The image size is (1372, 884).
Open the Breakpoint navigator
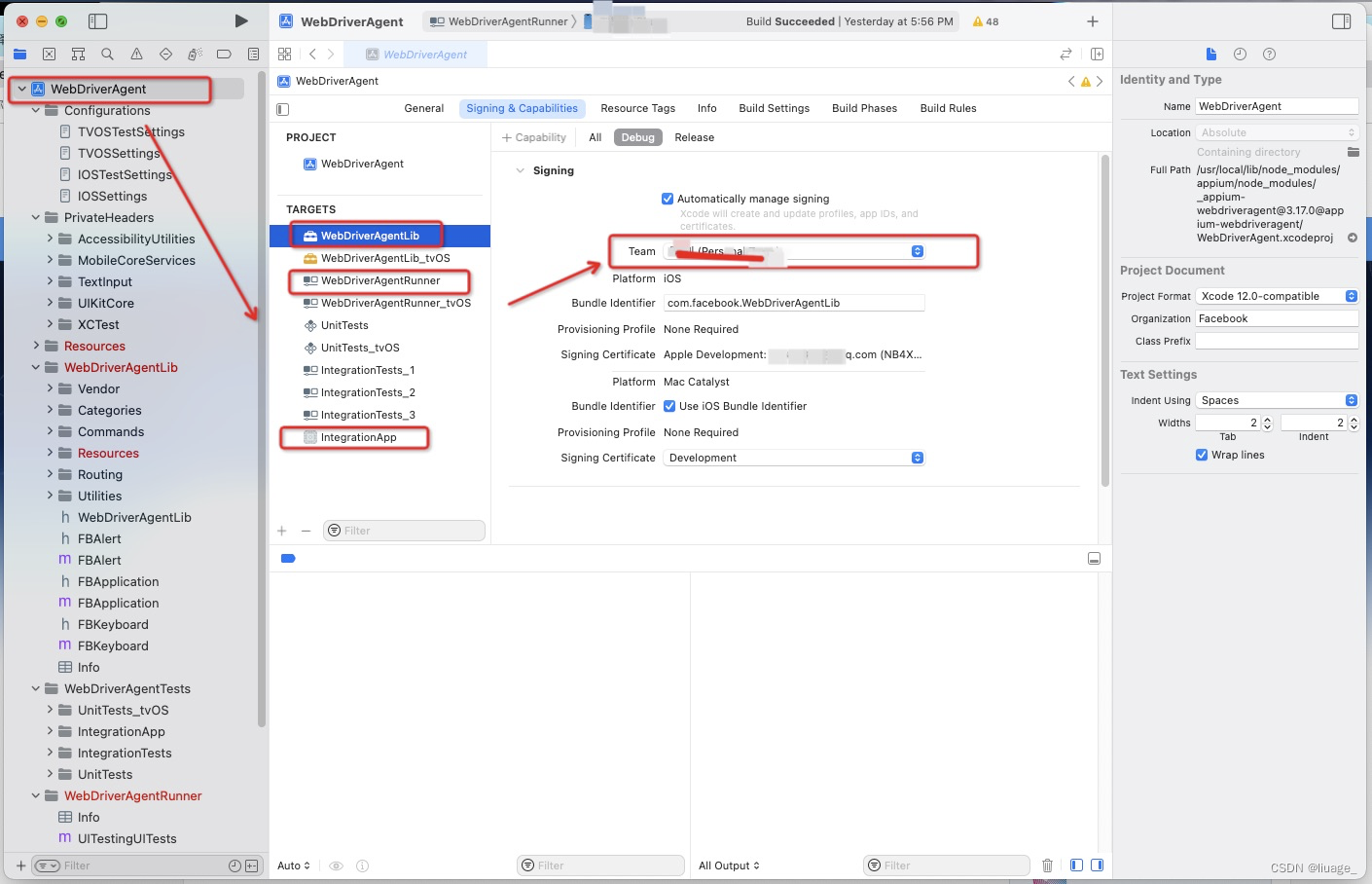224,55
